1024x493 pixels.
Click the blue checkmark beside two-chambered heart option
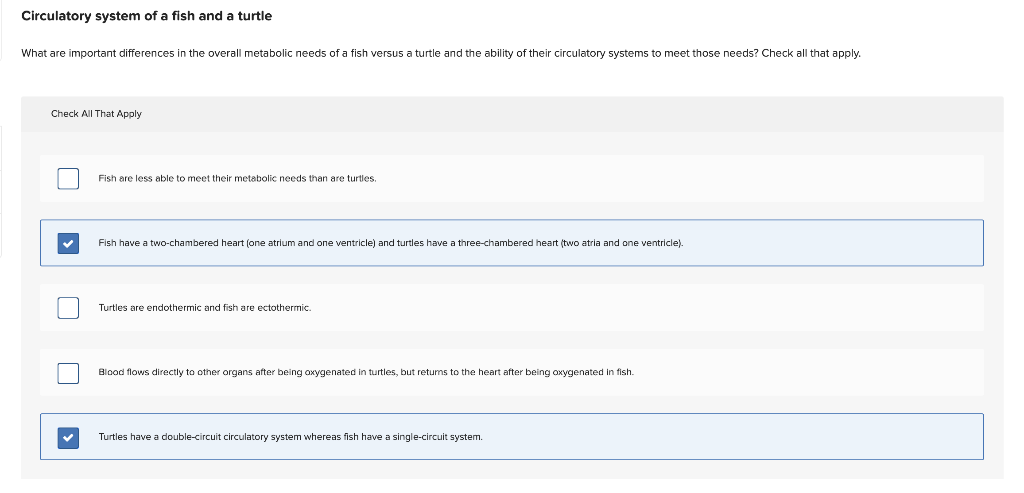pos(68,243)
